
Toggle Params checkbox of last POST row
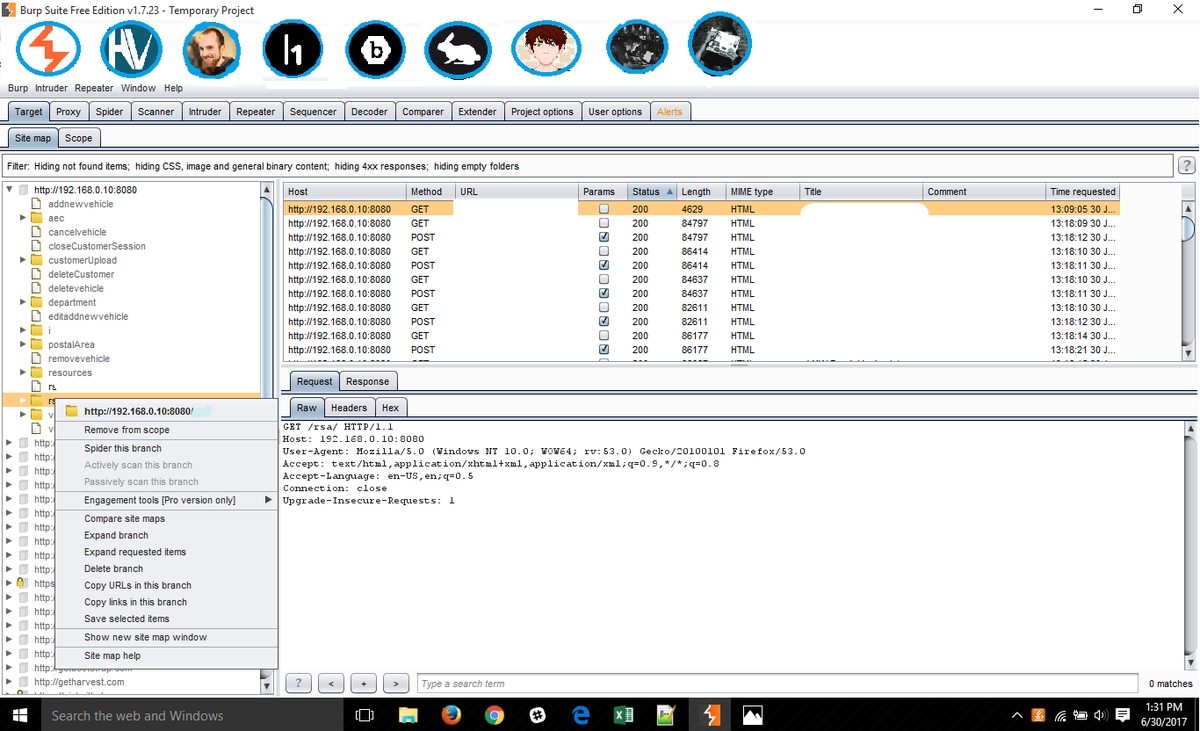[x=603, y=350]
